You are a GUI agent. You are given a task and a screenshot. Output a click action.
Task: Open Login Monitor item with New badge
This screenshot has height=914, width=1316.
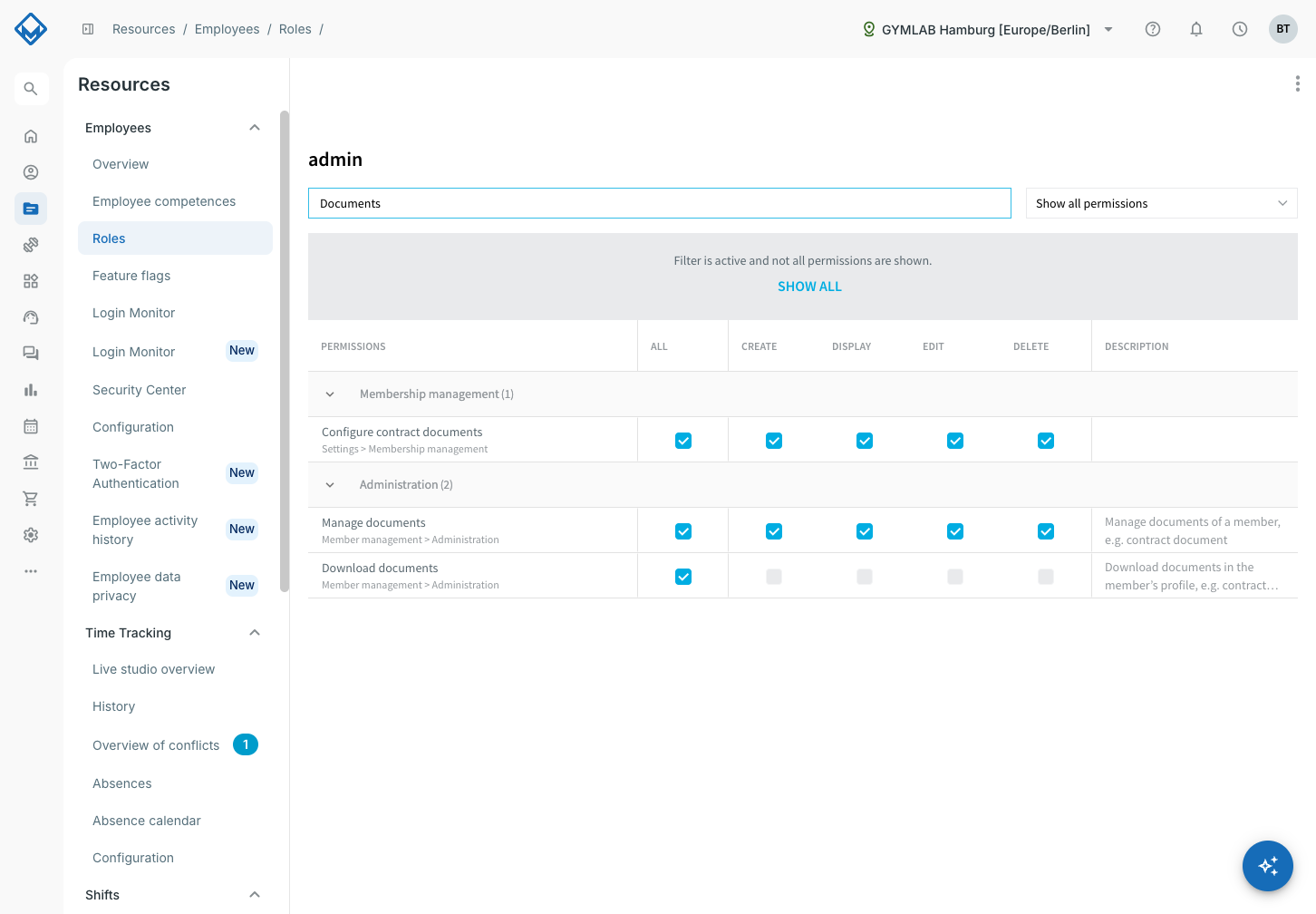(175, 352)
